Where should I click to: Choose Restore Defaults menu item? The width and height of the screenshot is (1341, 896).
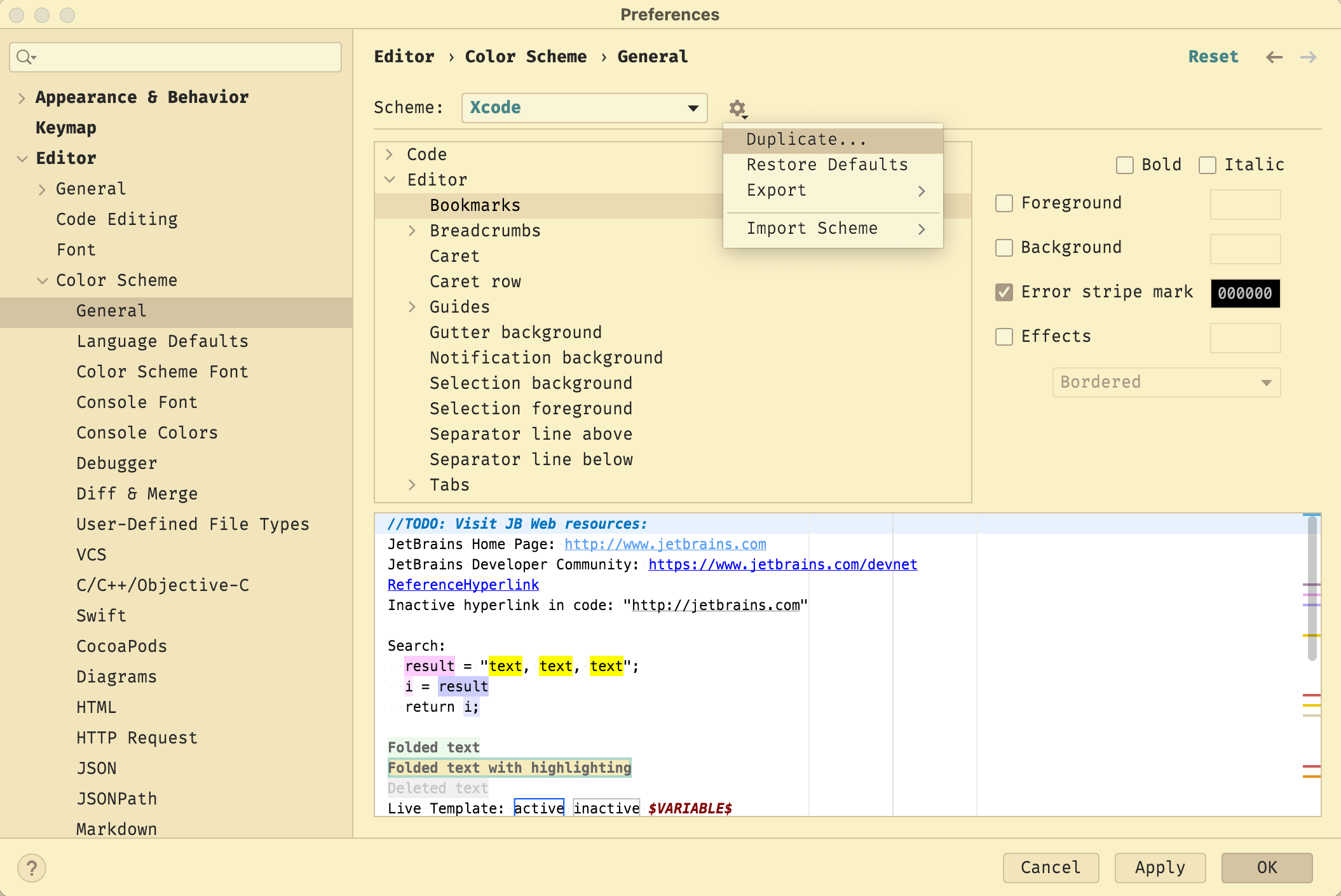pos(833,165)
